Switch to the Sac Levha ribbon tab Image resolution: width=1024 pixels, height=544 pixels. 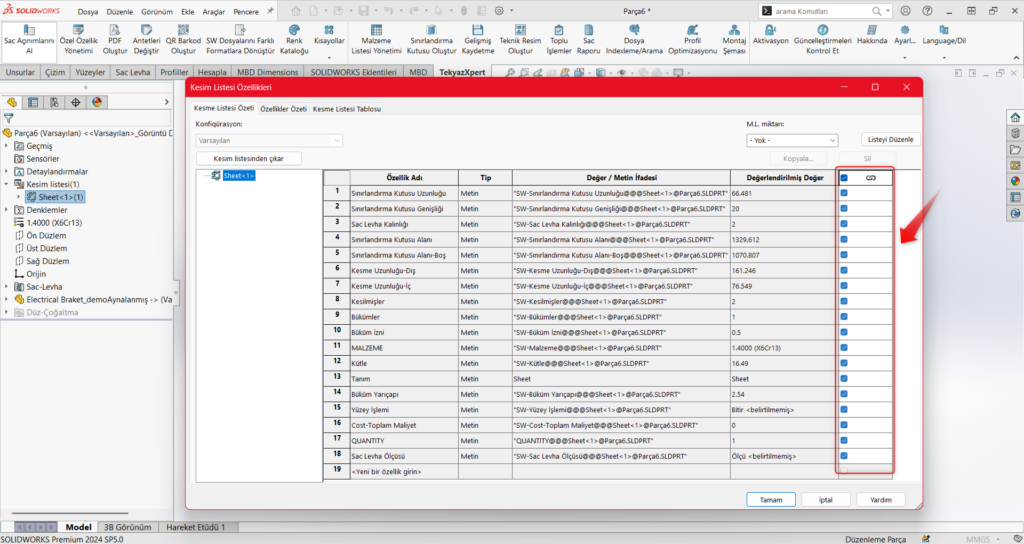tap(133, 72)
